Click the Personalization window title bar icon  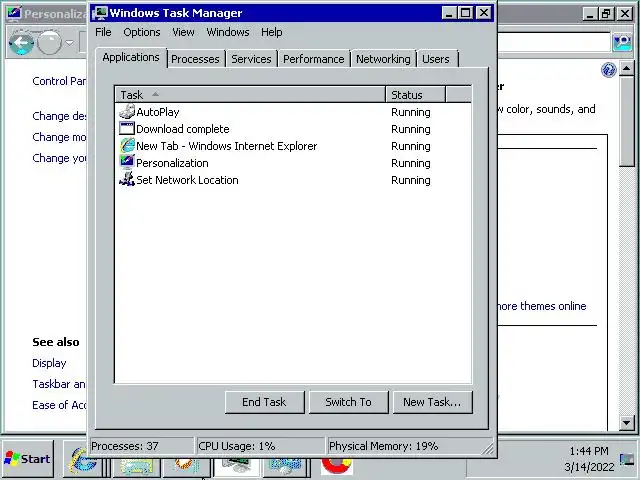tap(14, 13)
